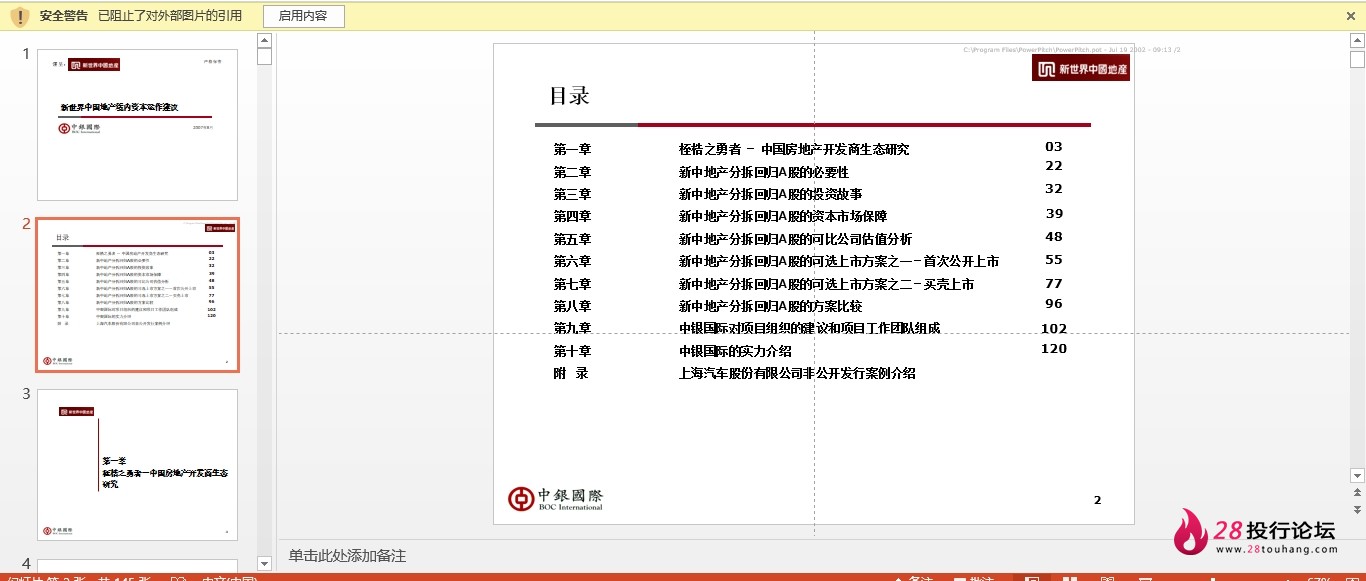Click the slide title 目录

(569, 96)
